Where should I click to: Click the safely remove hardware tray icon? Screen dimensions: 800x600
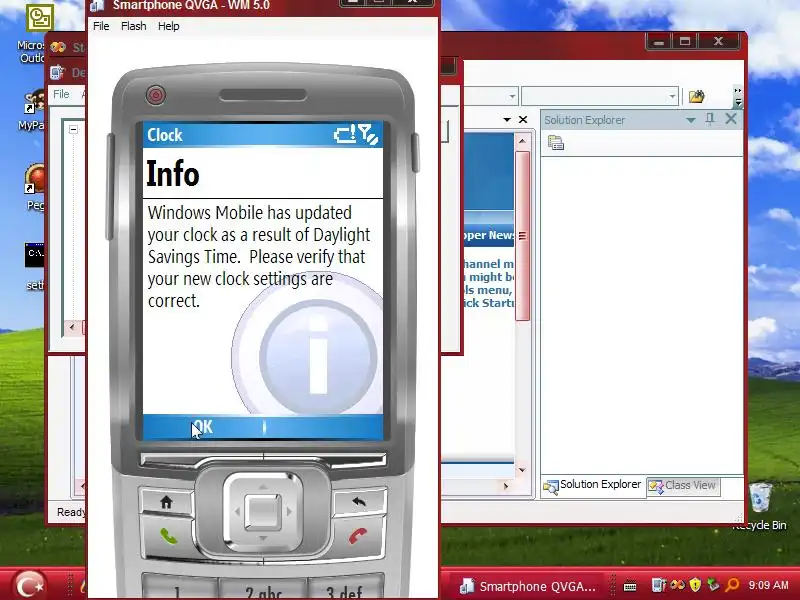[713, 585]
